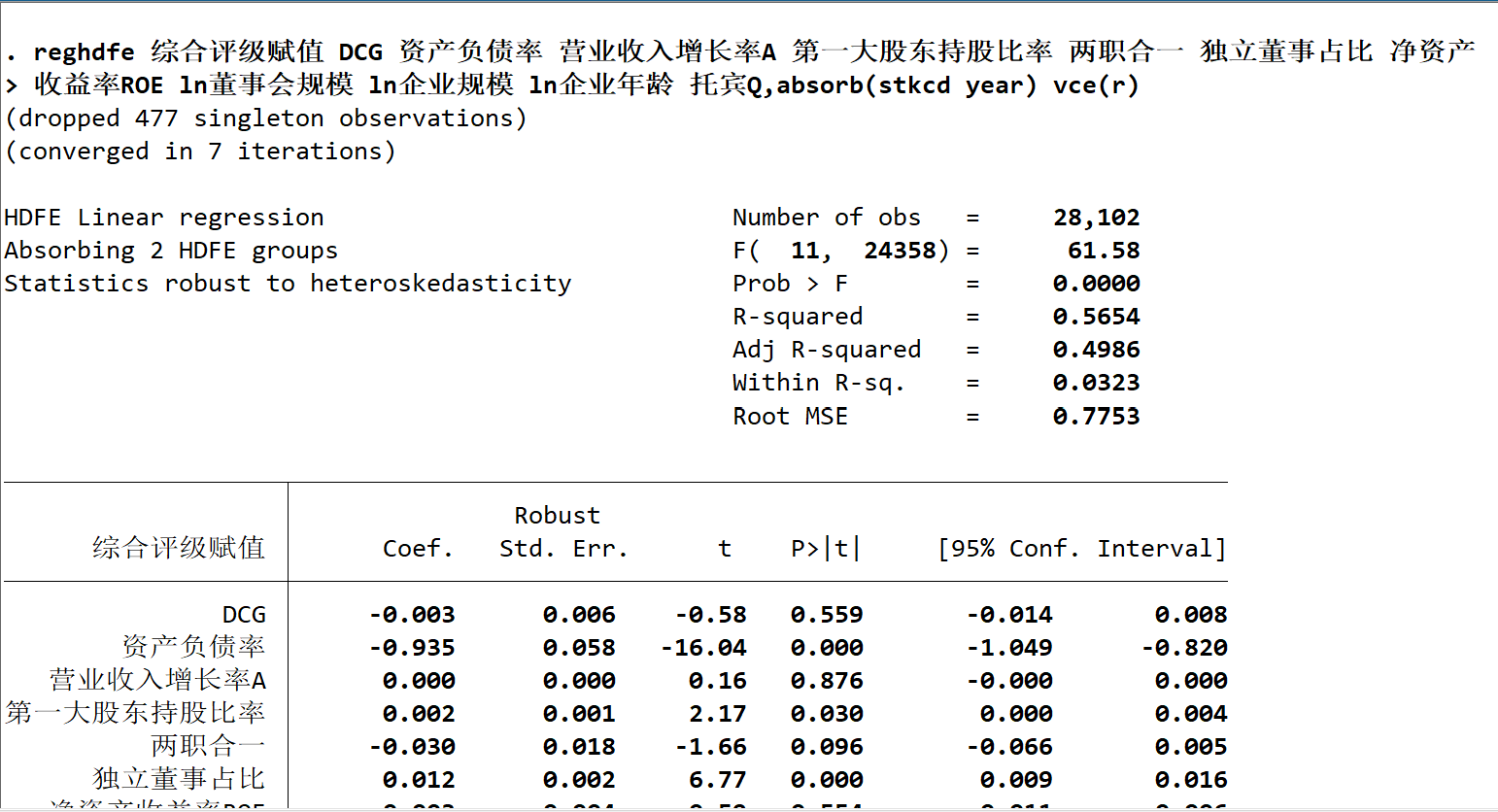The height and width of the screenshot is (812, 1498).
Task: Click the Adj R-squared value 0.4986
Action: pos(1097,350)
